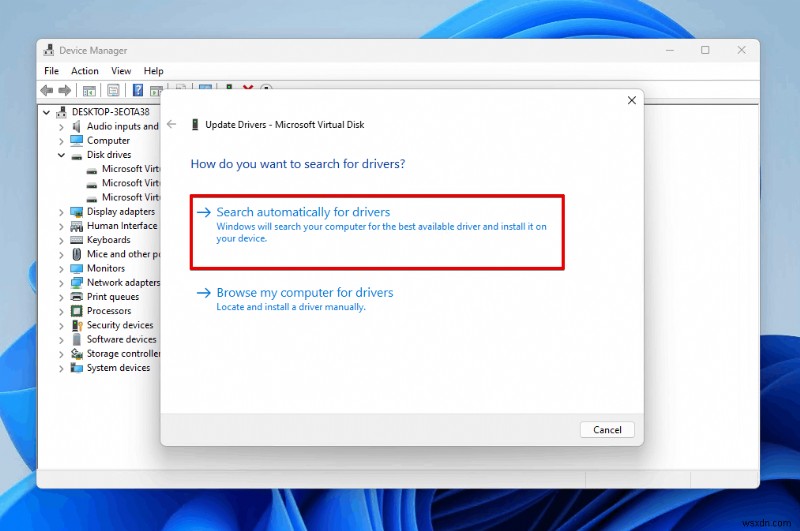The width and height of the screenshot is (800, 531).
Task: Click the Network adapters icon
Action: (x=77, y=283)
